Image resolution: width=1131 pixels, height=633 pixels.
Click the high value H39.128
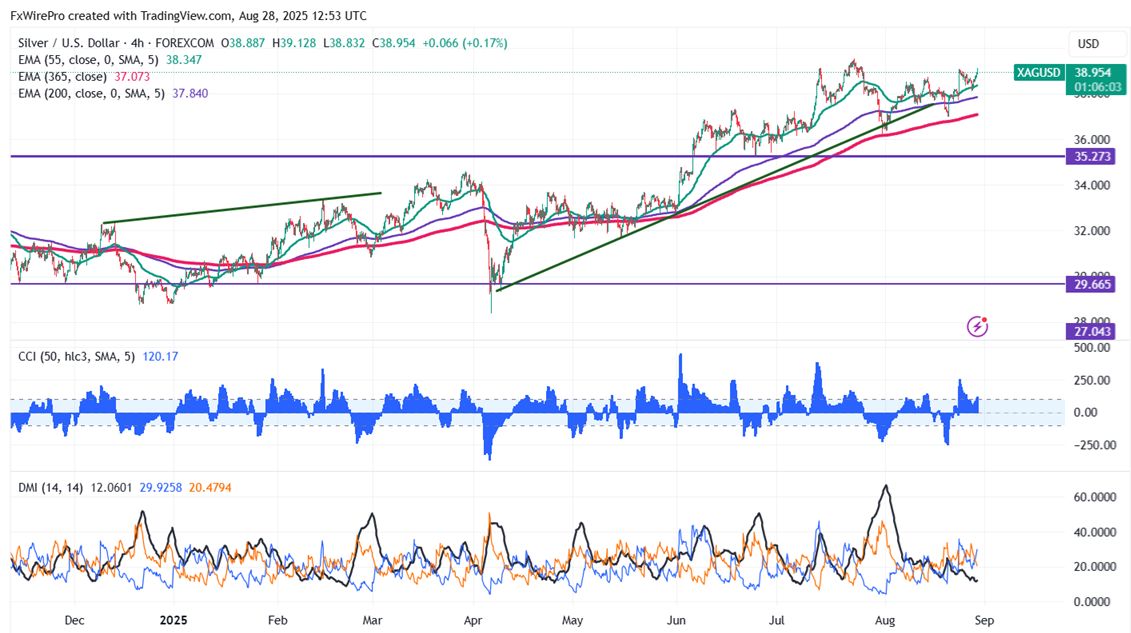294,43
